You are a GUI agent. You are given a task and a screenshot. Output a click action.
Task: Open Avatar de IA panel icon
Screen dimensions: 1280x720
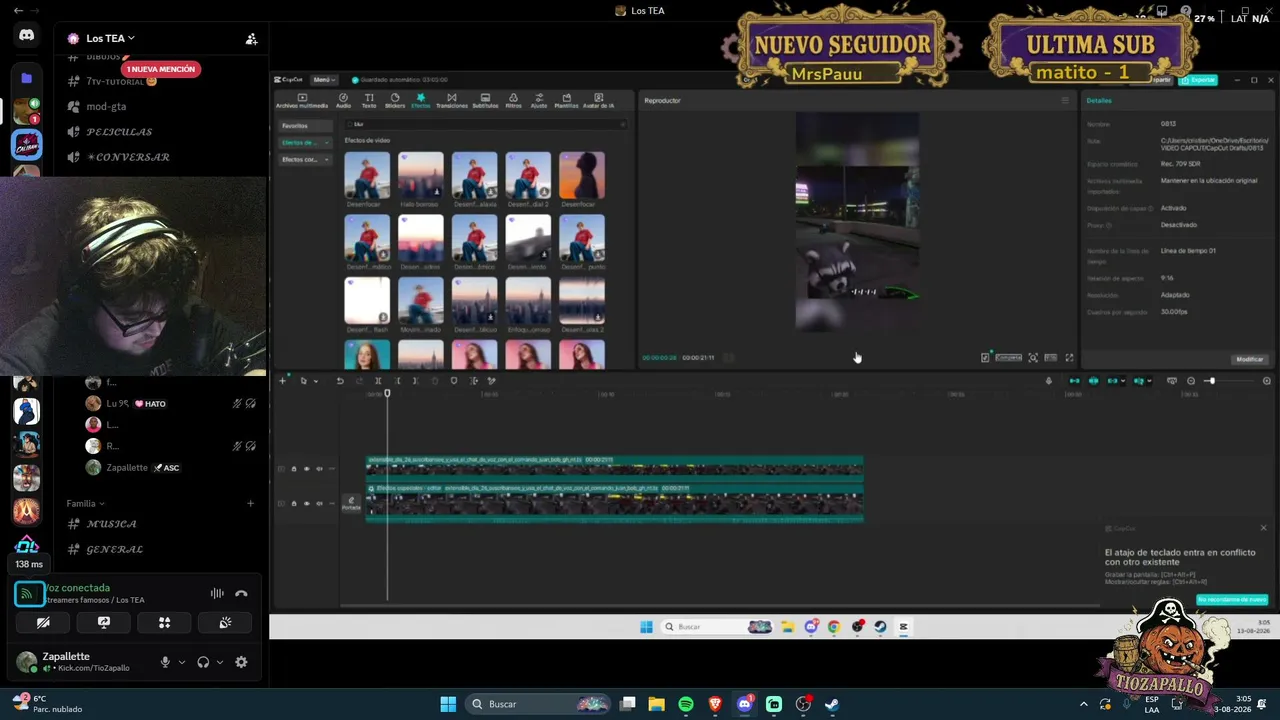click(x=598, y=100)
